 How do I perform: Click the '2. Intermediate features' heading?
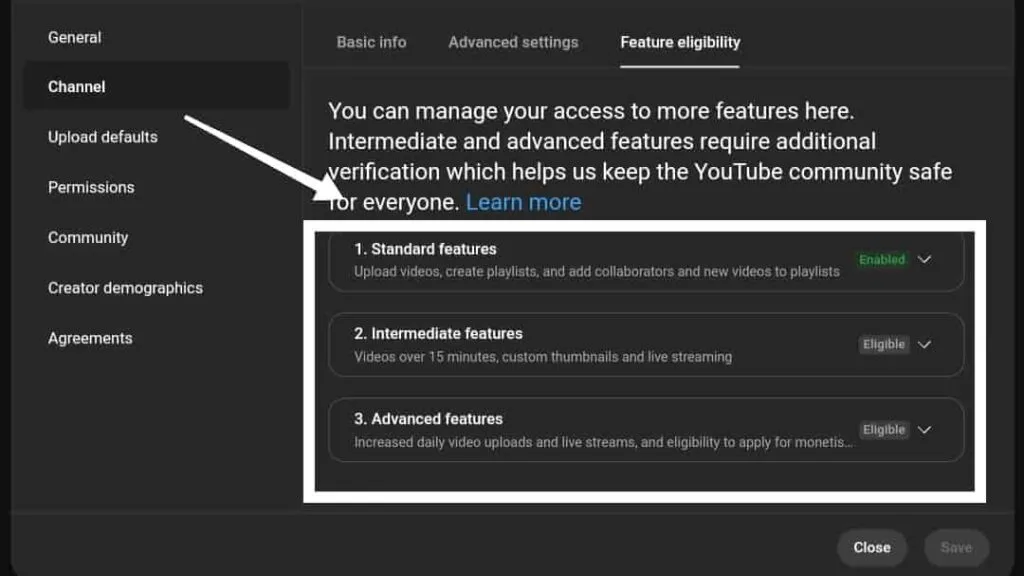click(x=438, y=334)
